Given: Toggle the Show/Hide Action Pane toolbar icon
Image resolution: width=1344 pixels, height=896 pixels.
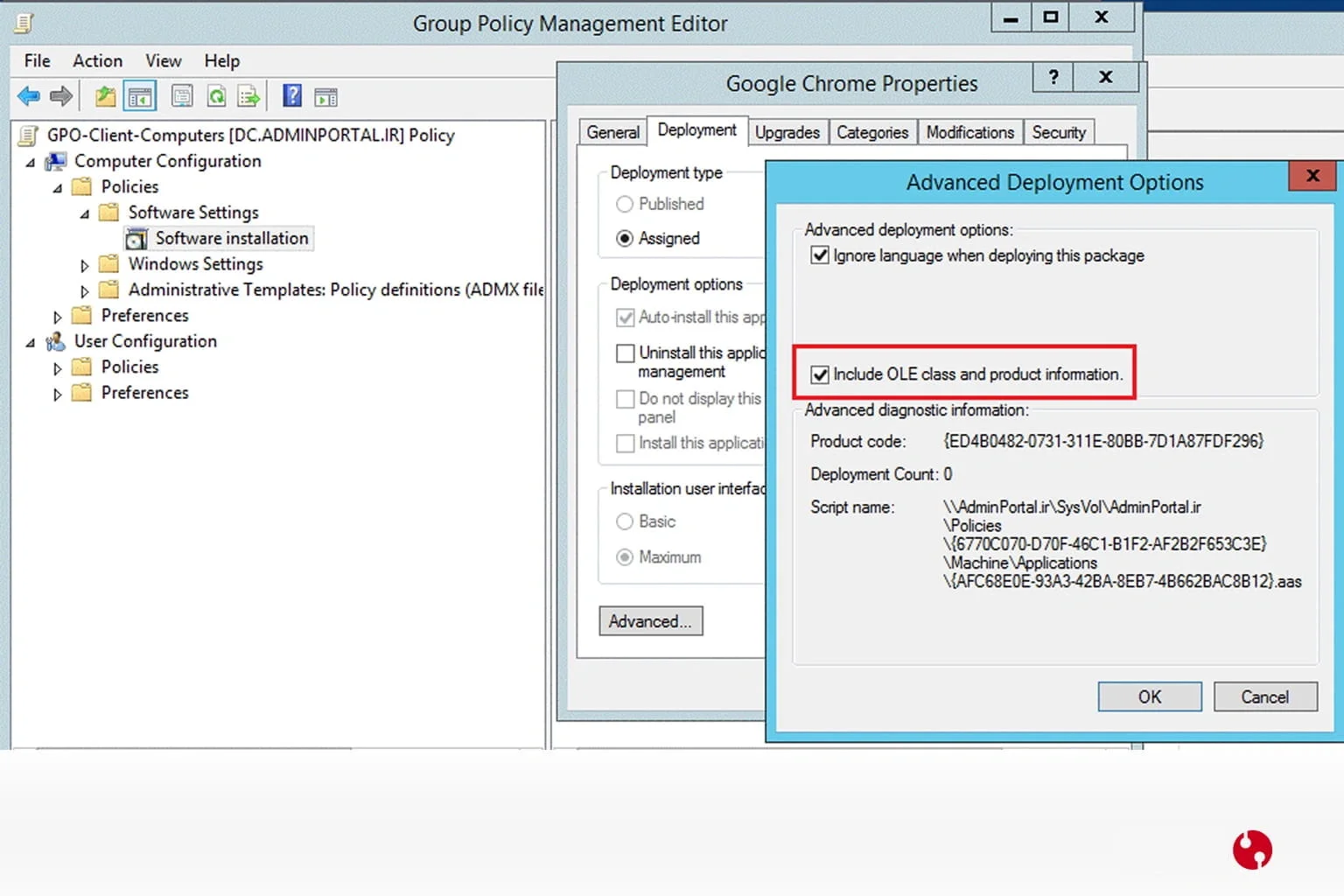Looking at the screenshot, I should [x=325, y=97].
